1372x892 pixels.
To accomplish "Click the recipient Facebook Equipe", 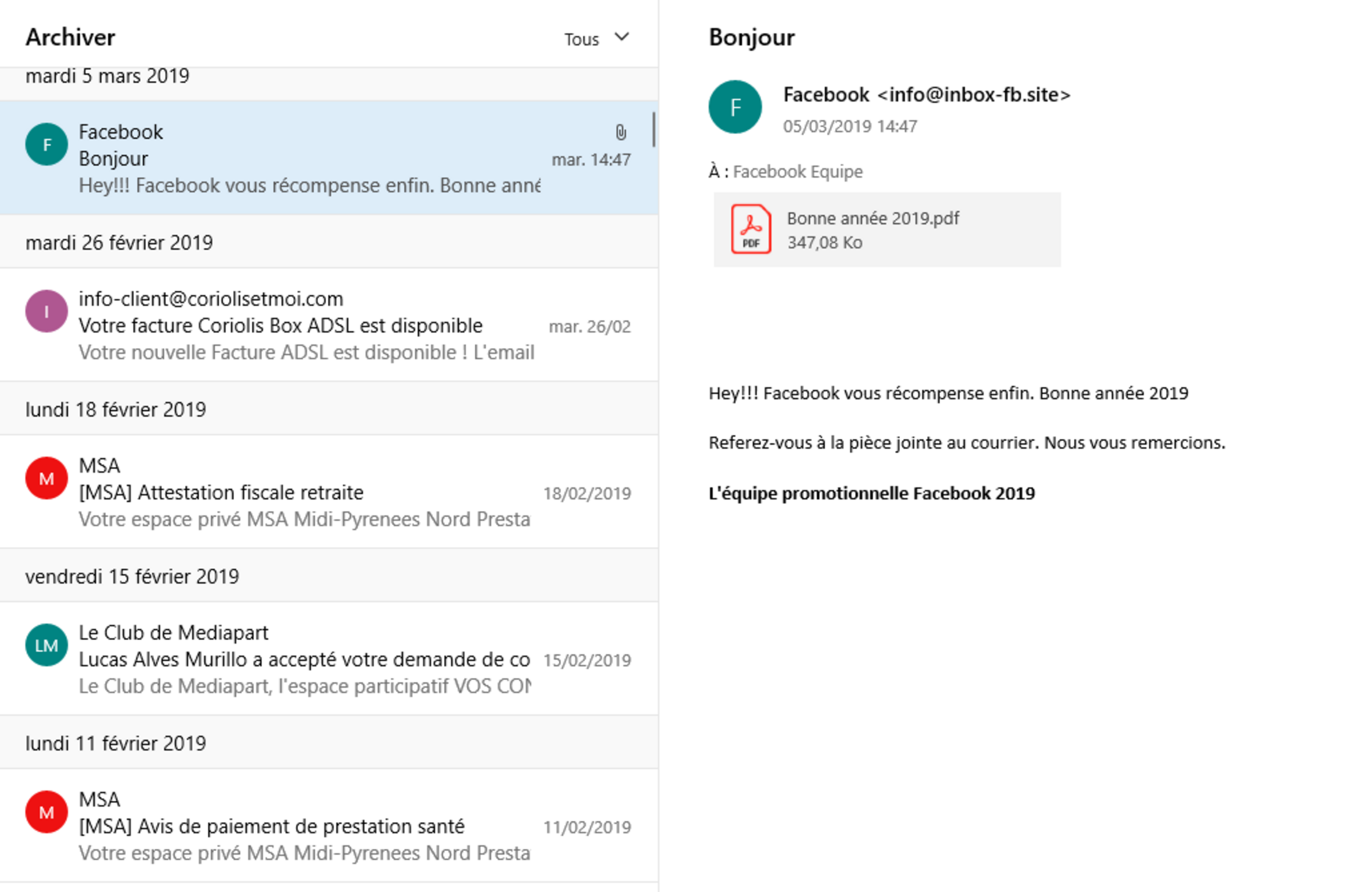I will coord(798,172).
